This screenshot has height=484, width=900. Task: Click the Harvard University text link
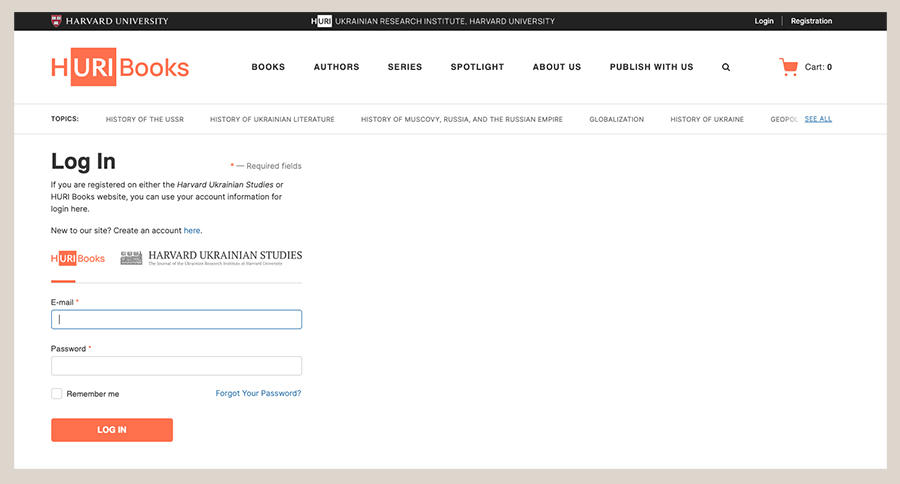pyautogui.click(x=117, y=21)
